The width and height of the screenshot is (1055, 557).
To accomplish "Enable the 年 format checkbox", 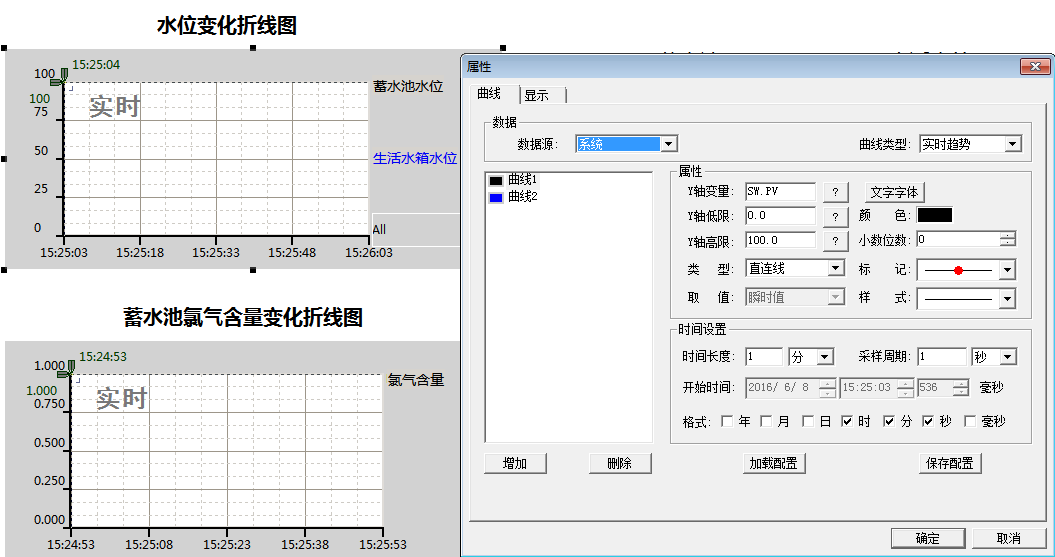I will point(727,422).
